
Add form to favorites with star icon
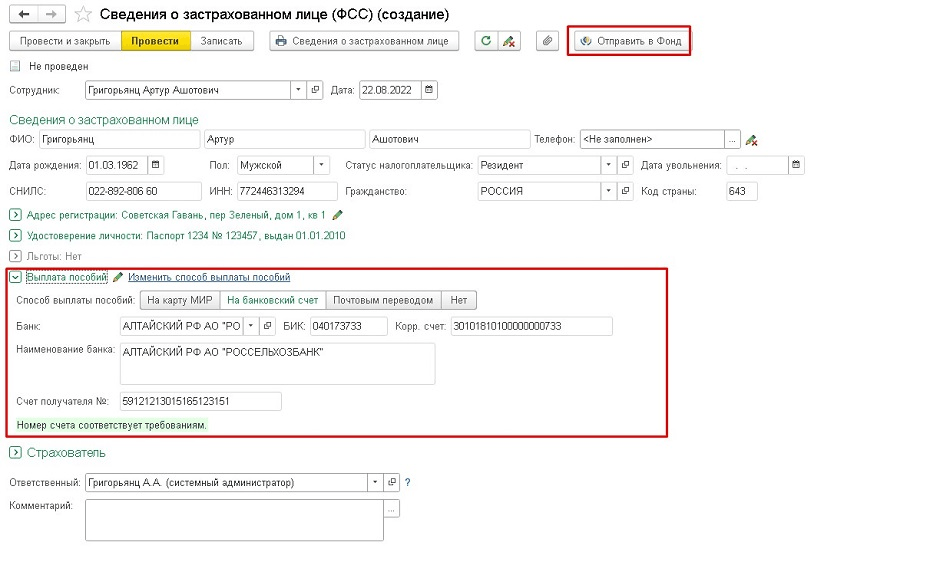[85, 15]
